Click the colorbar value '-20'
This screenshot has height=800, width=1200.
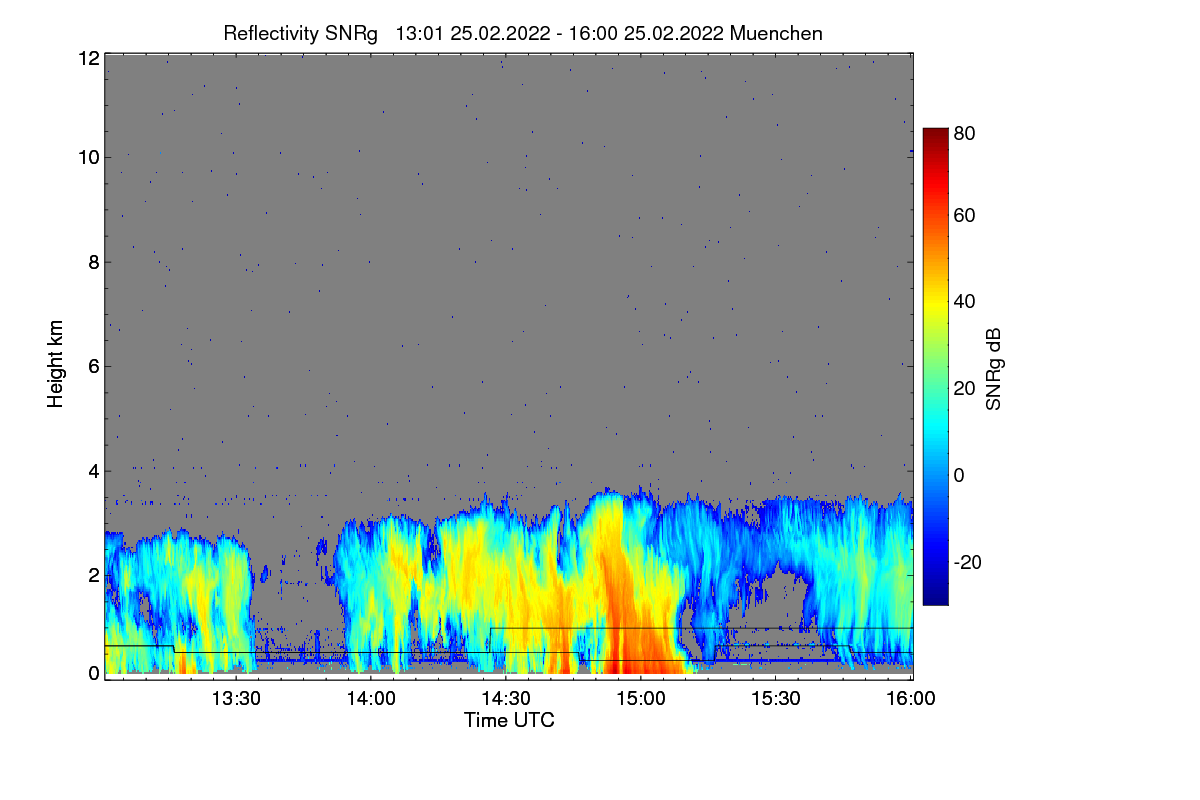point(969,562)
